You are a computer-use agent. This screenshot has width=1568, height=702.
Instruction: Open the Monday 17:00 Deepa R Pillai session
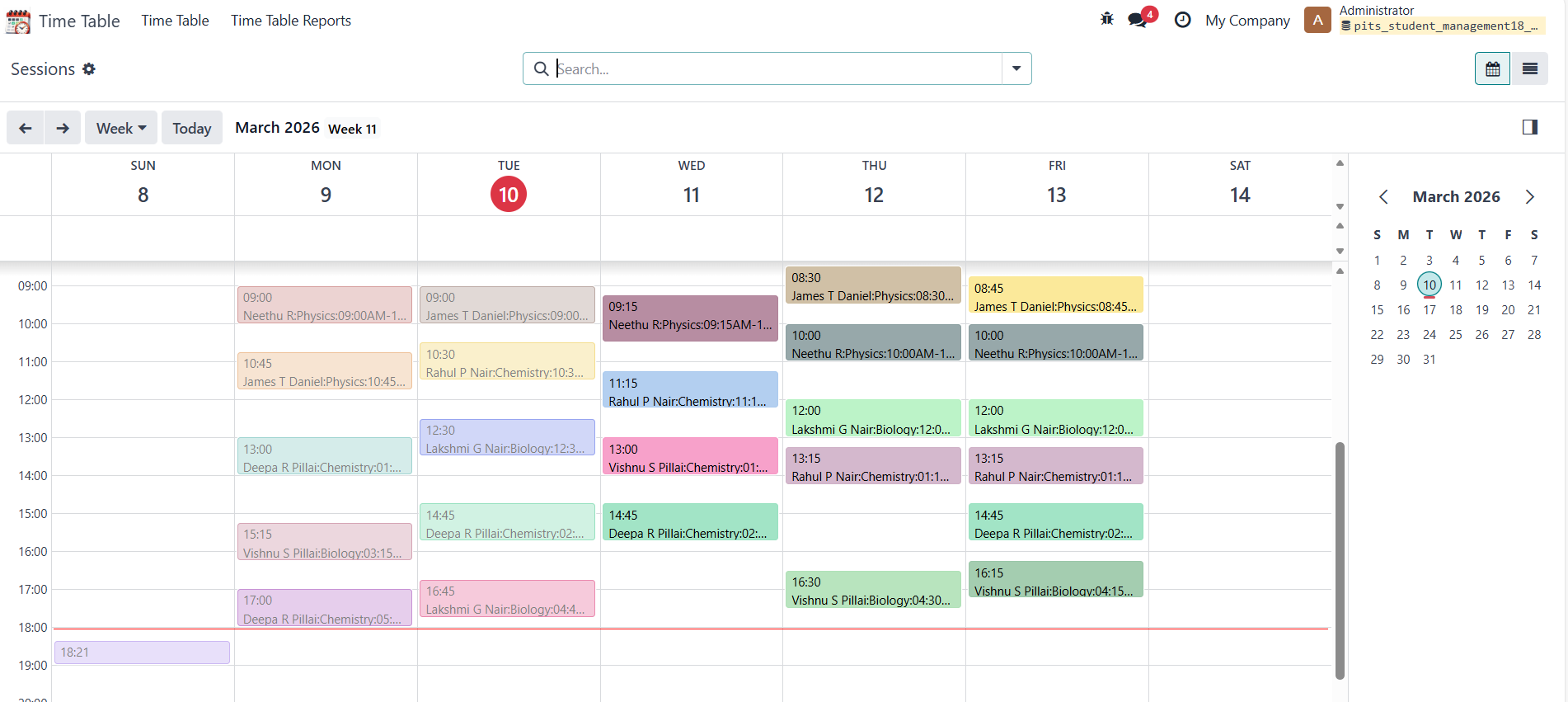pos(325,608)
